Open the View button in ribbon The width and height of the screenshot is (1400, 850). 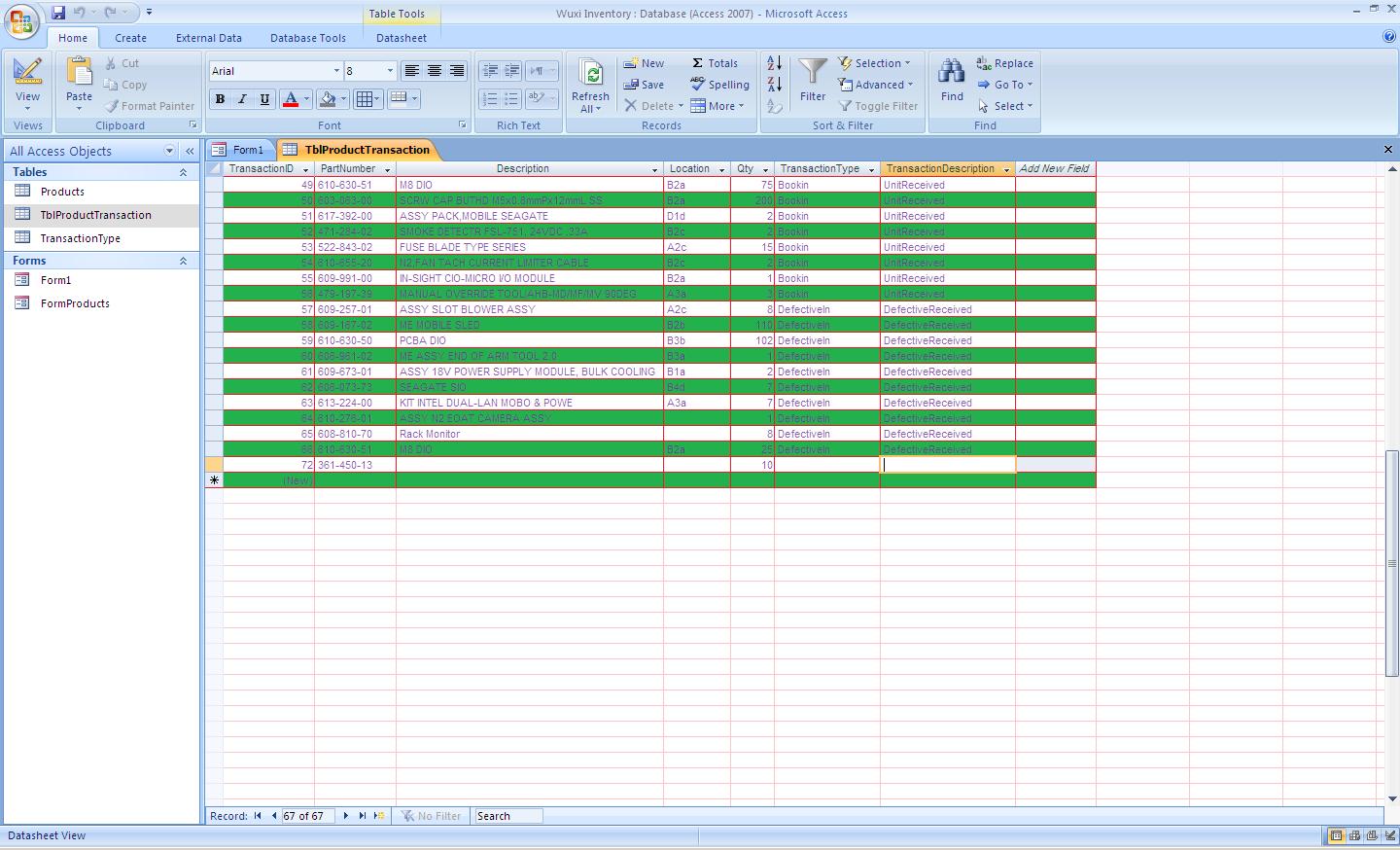point(27,84)
